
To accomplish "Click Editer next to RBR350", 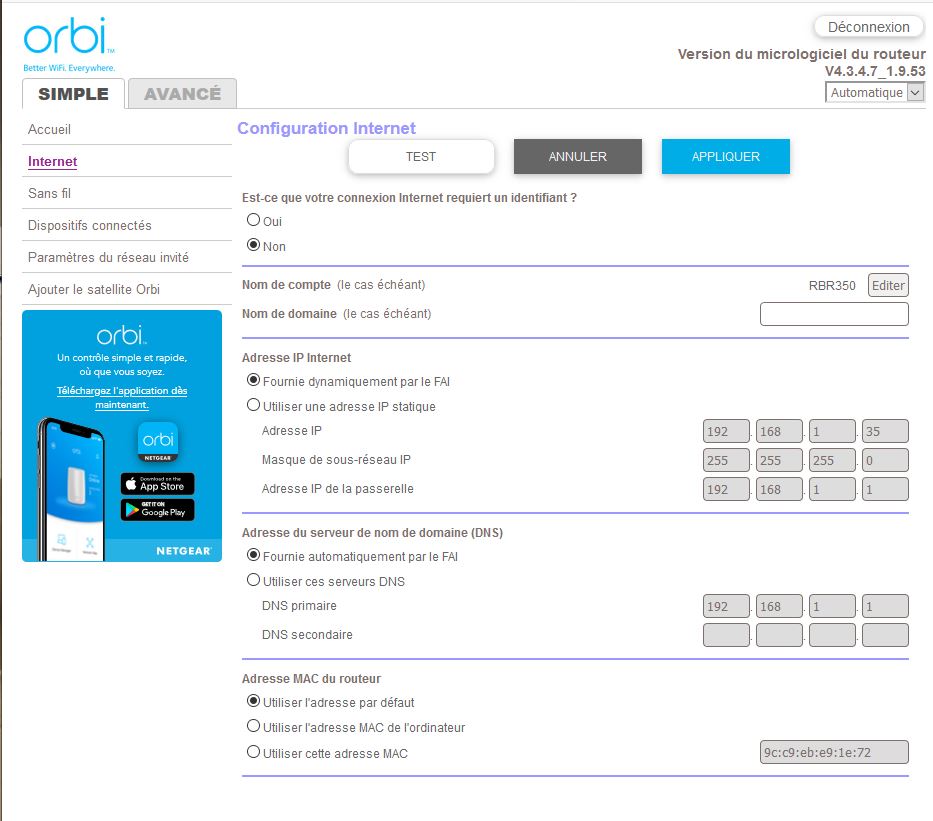I will click(887, 285).
